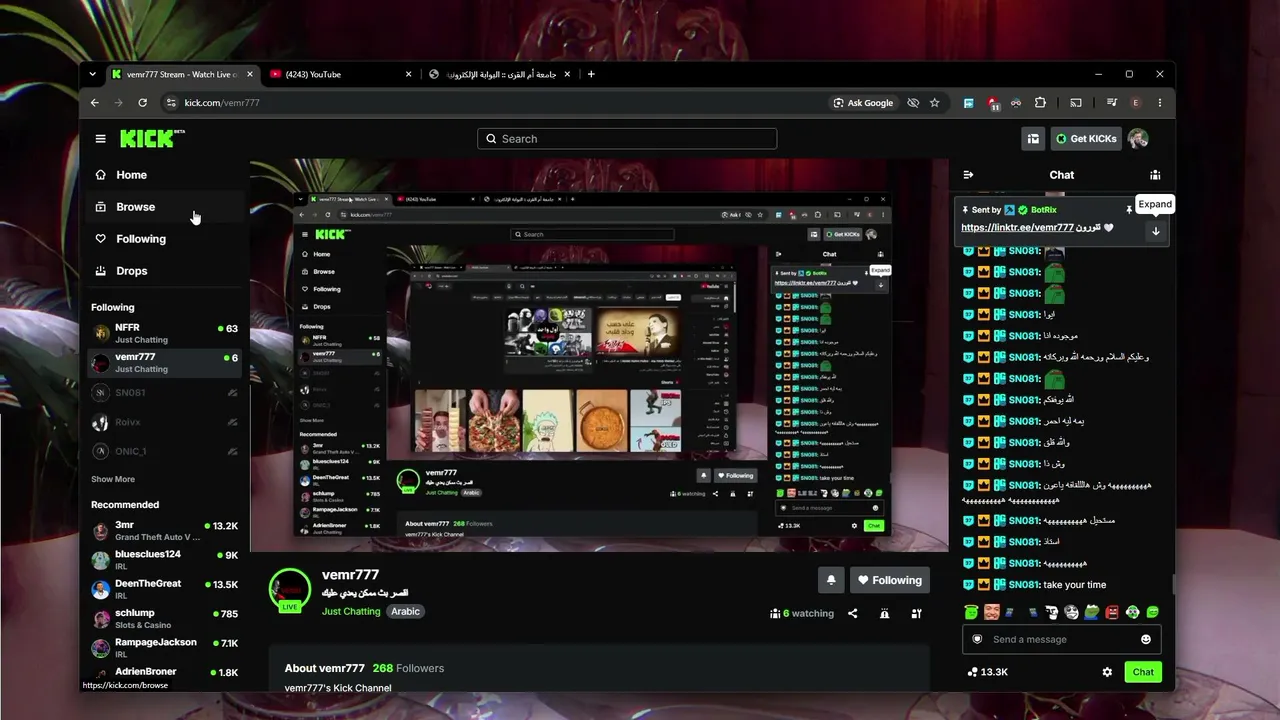Open the Drops page
Image resolution: width=1280 pixels, height=720 pixels.
pos(166,271)
